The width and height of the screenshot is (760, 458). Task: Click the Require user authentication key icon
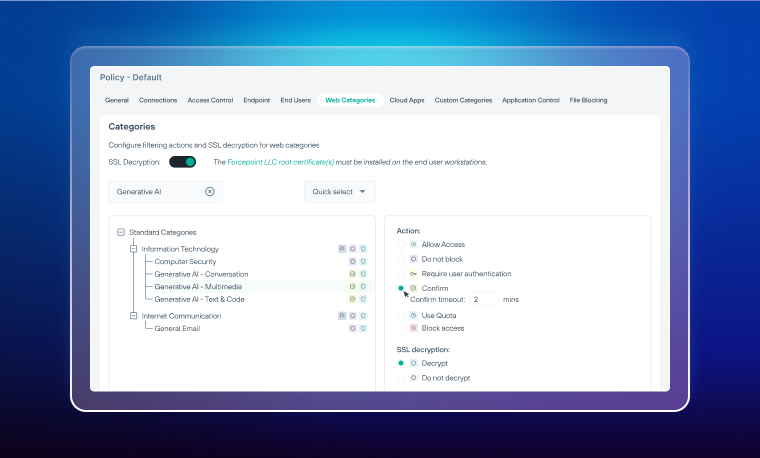click(x=413, y=273)
